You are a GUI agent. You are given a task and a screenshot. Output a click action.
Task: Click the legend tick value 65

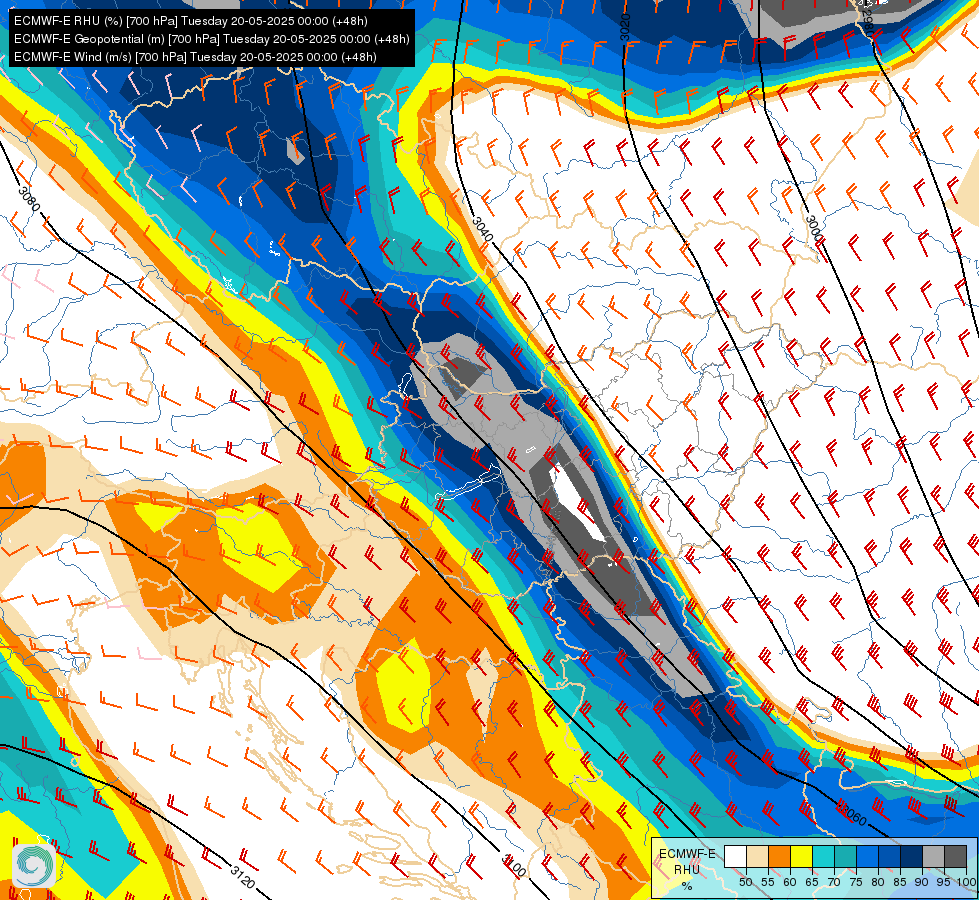(x=812, y=882)
